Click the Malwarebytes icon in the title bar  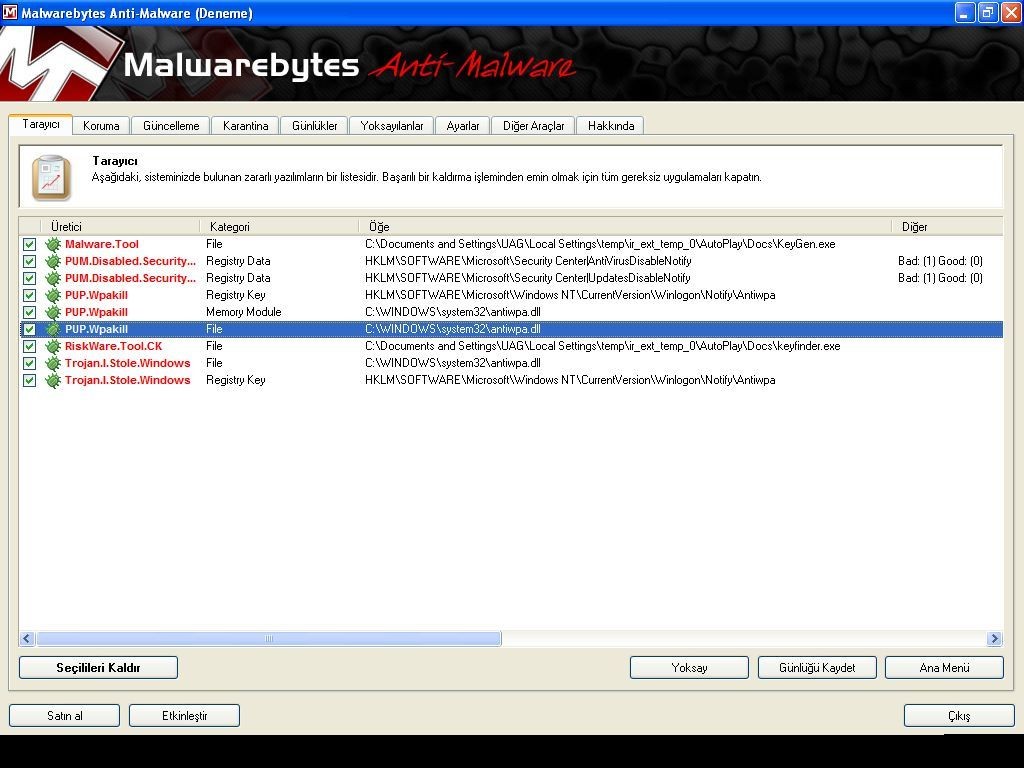(10, 12)
